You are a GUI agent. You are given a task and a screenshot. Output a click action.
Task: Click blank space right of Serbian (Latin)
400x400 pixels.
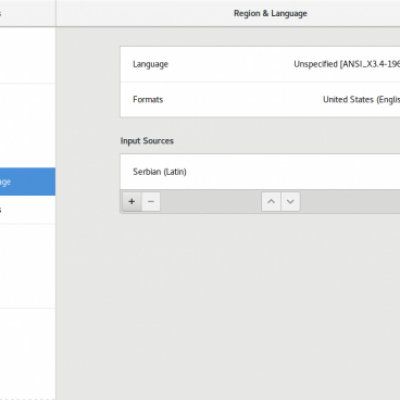point(293,172)
